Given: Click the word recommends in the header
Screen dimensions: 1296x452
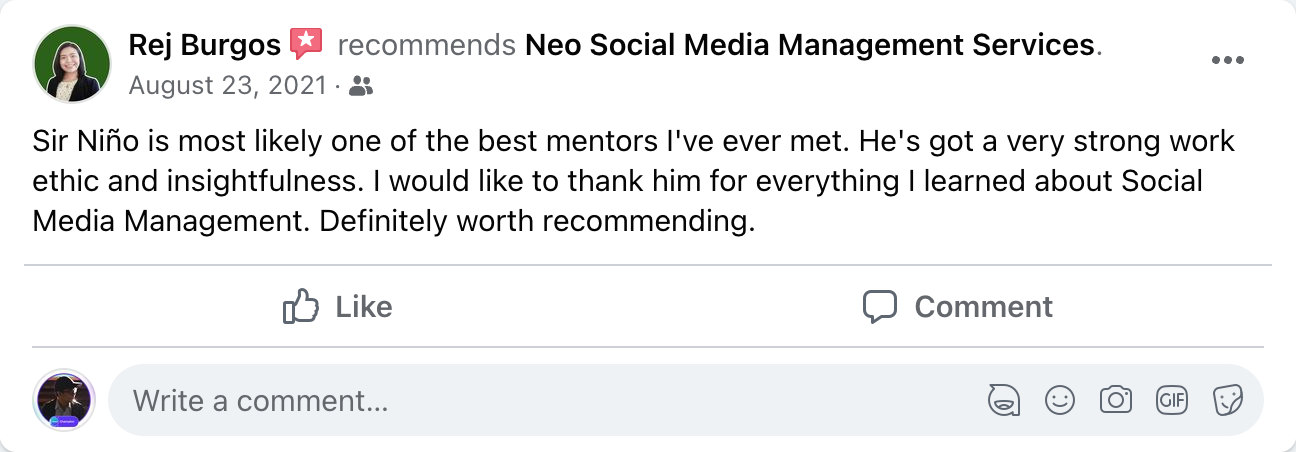Looking at the screenshot, I should pos(427,45).
